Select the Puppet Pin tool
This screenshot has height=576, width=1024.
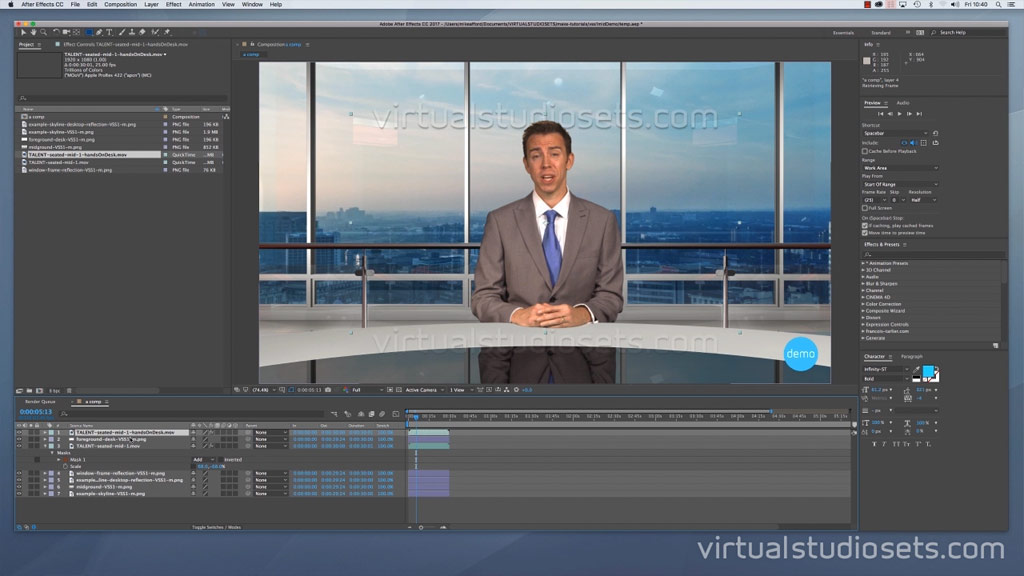coord(167,32)
